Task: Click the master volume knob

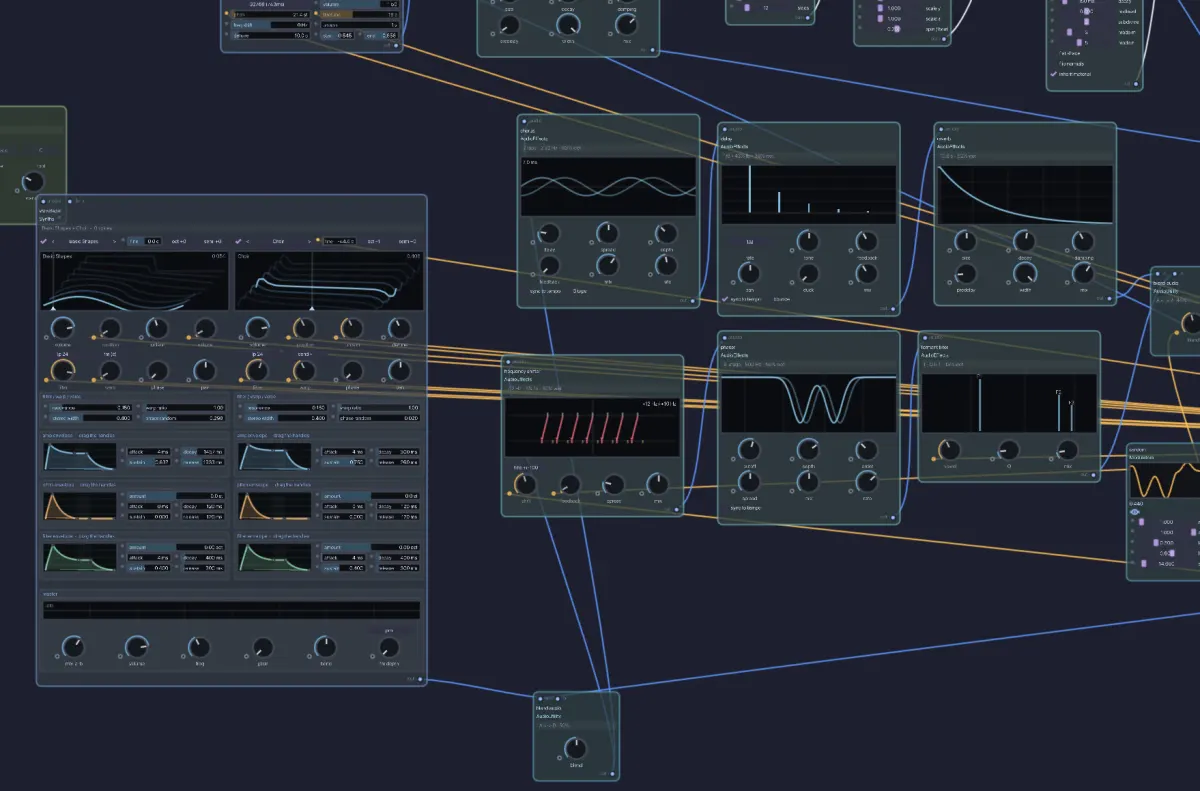Action: tap(137, 647)
